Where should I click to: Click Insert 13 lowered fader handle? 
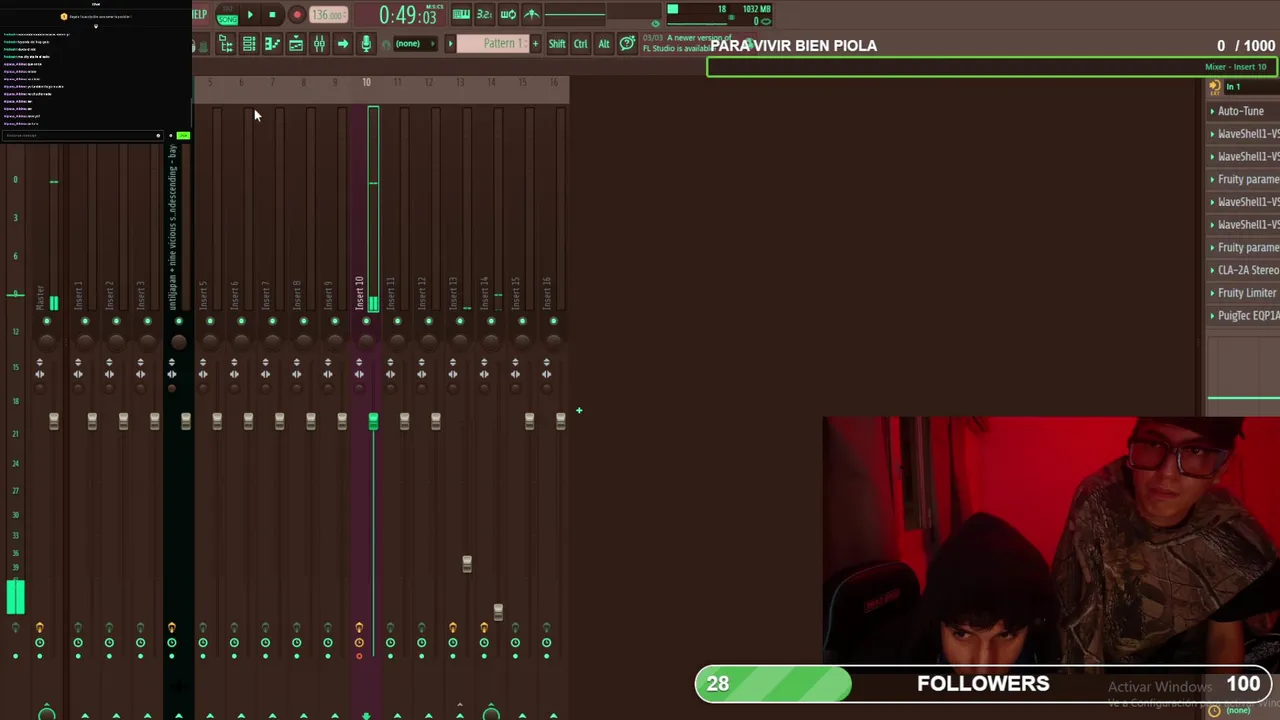[x=467, y=565]
